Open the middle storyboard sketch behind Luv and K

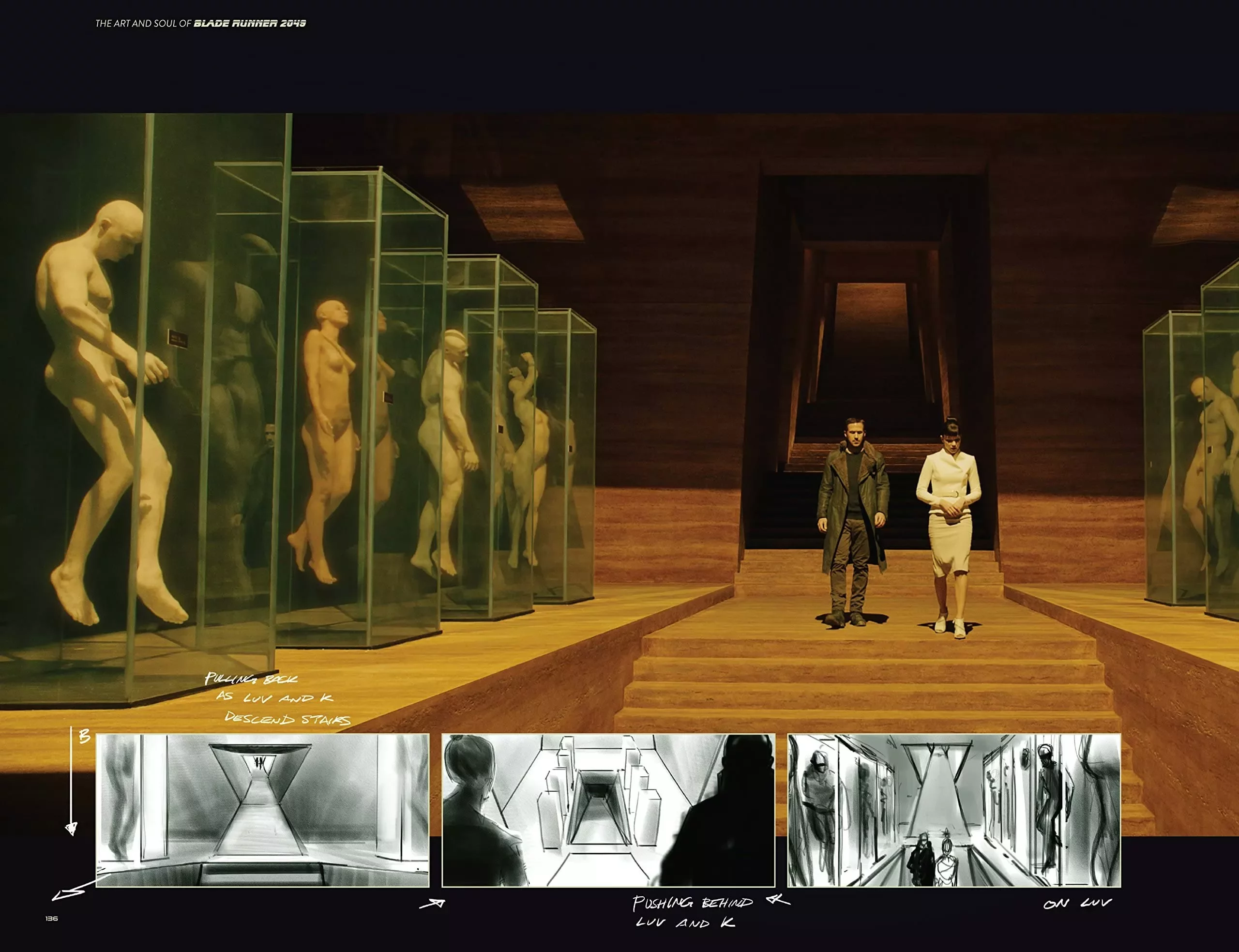tap(608, 810)
